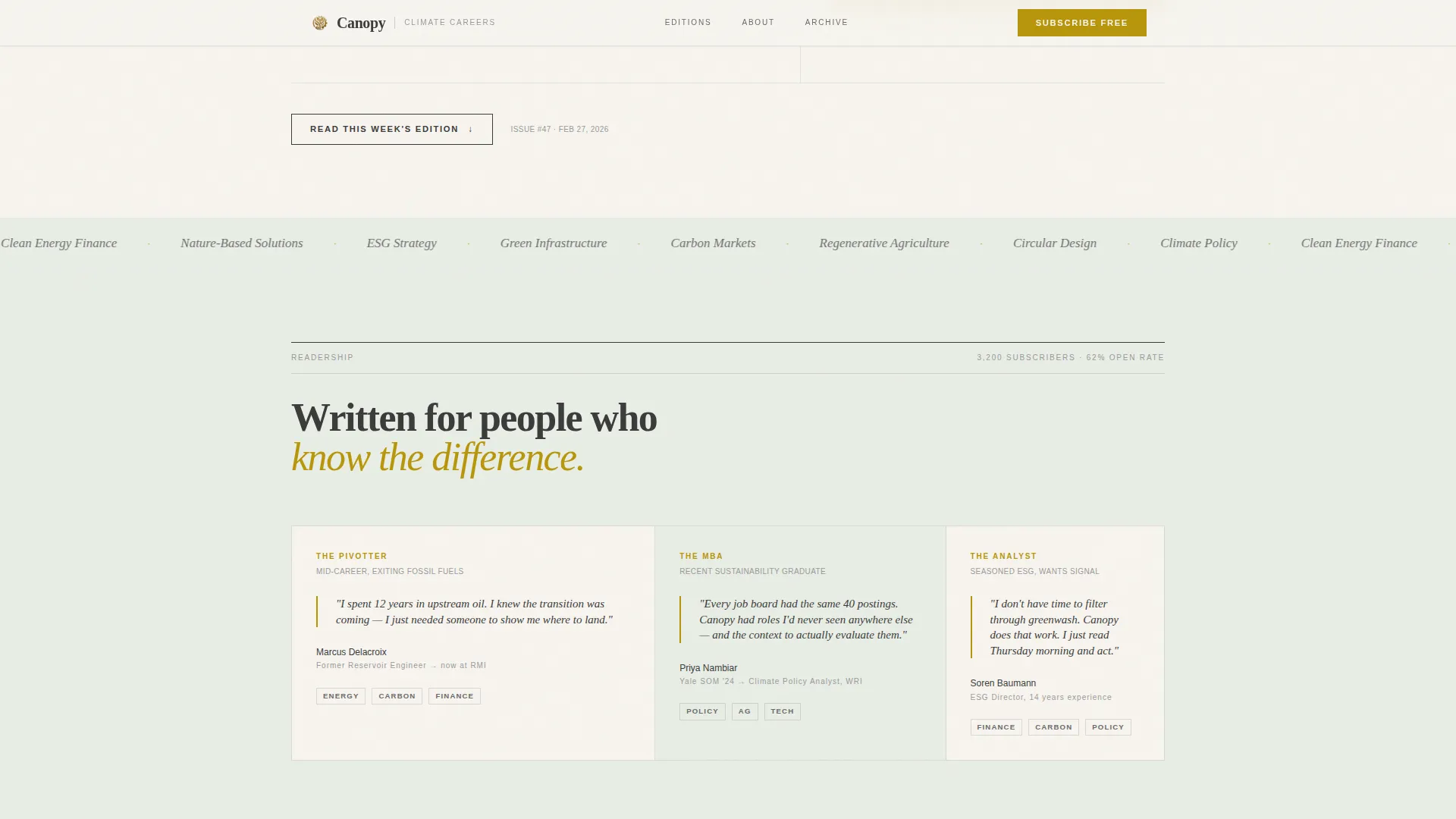This screenshot has height=819, width=1456.
Task: Click '3,200 Subscribers · 62% Open Rate' text
Action: [1070, 358]
